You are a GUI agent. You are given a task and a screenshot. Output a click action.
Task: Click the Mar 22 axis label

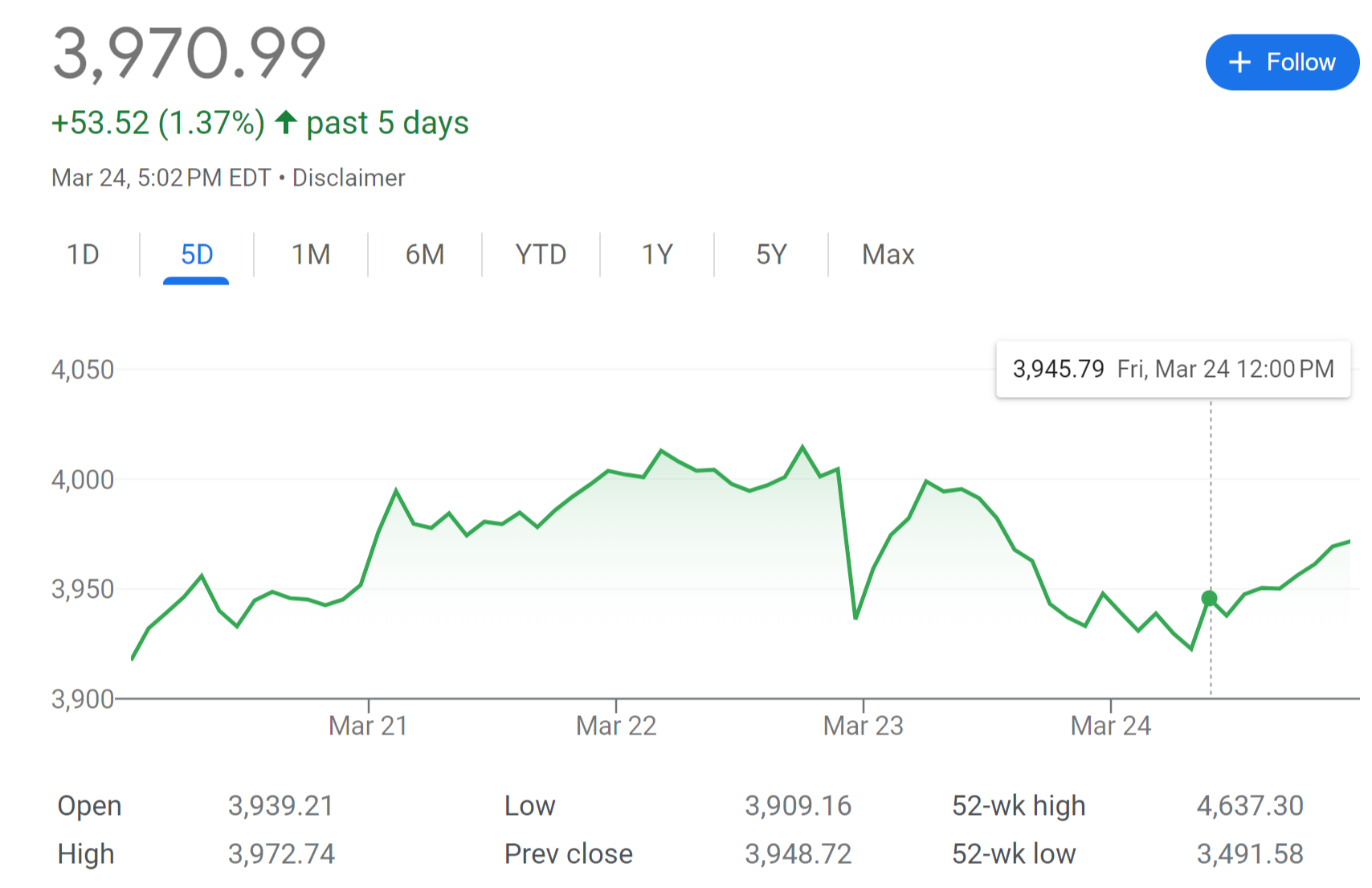pos(616,726)
